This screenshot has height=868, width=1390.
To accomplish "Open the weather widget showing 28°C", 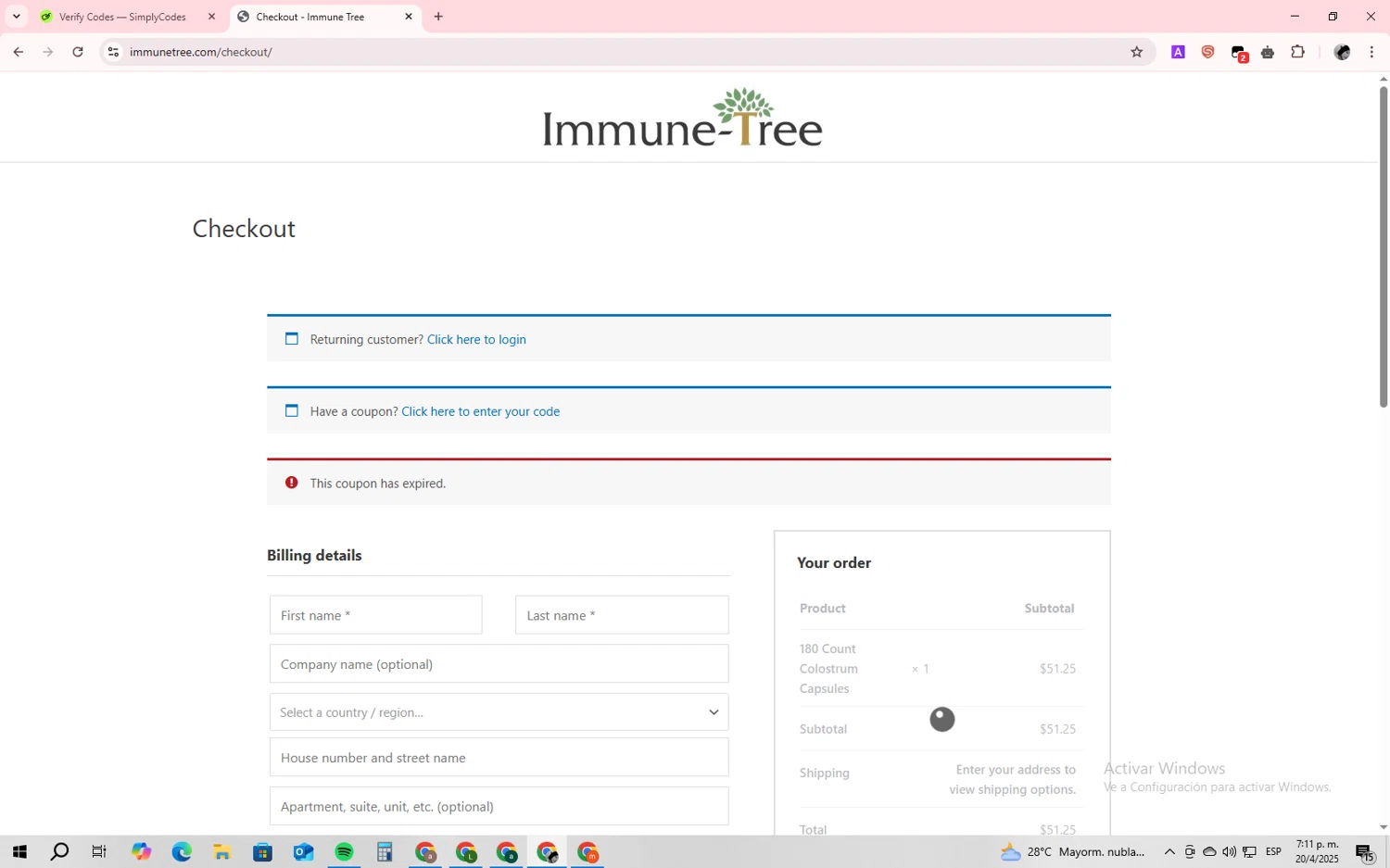I will click(1073, 852).
